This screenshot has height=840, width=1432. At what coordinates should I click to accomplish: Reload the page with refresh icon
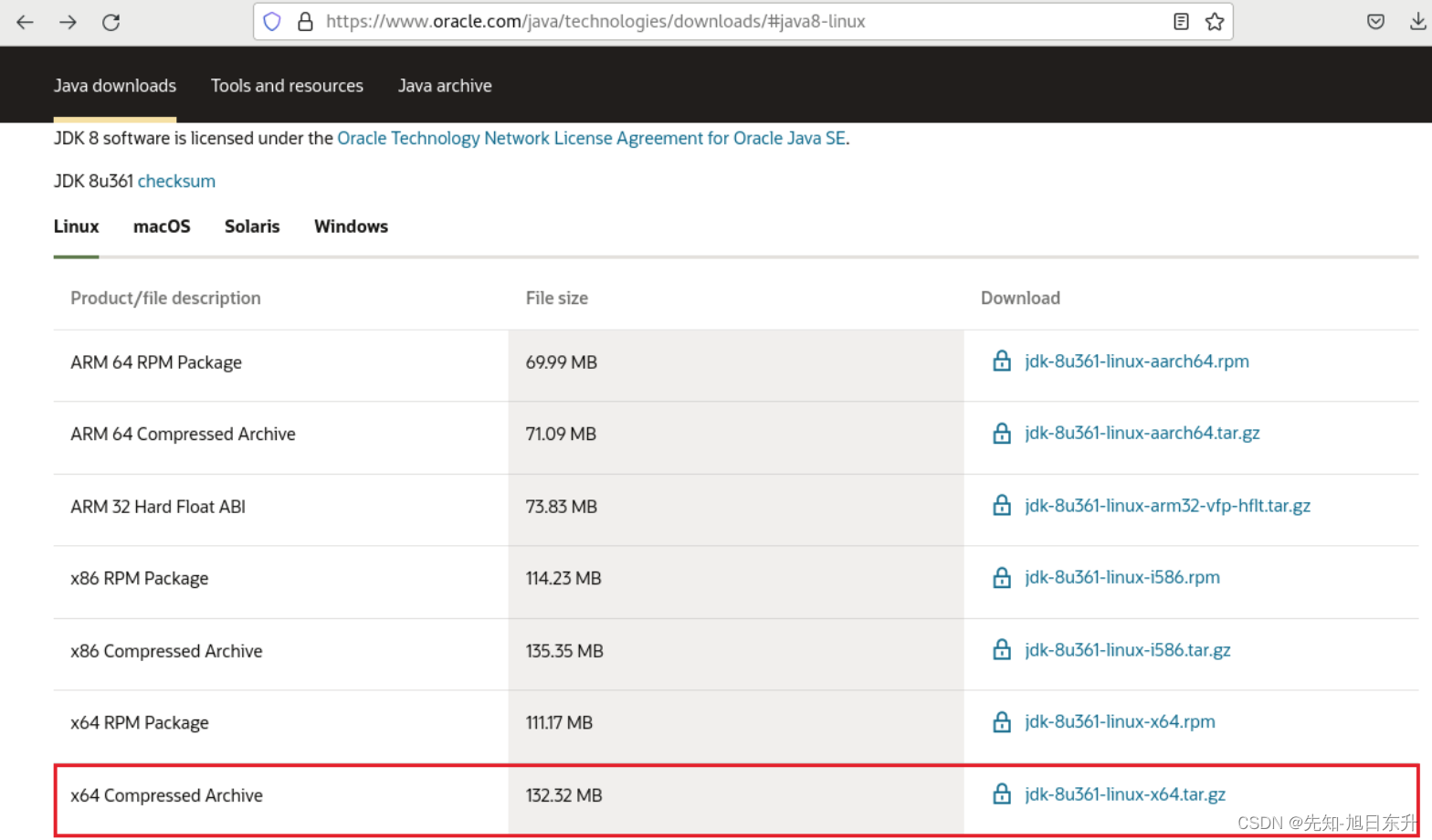pos(111,22)
